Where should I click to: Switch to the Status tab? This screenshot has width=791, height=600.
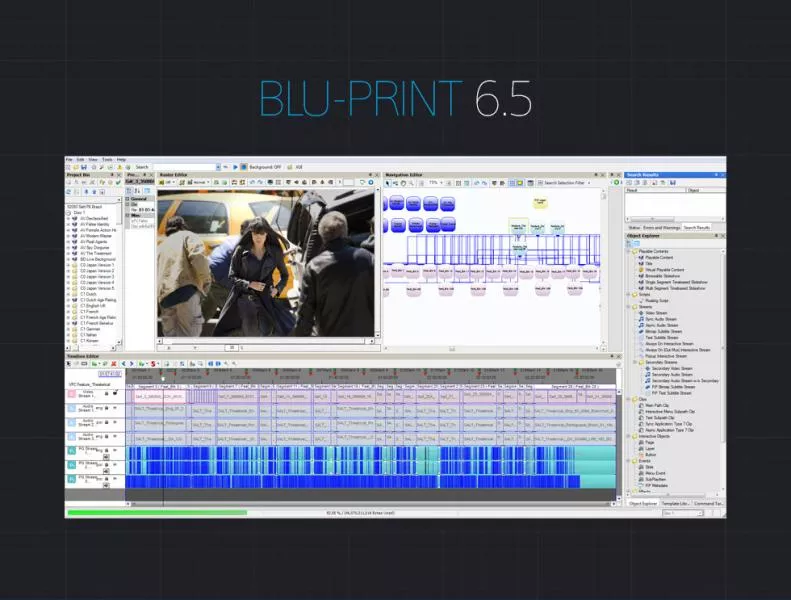click(x=634, y=228)
